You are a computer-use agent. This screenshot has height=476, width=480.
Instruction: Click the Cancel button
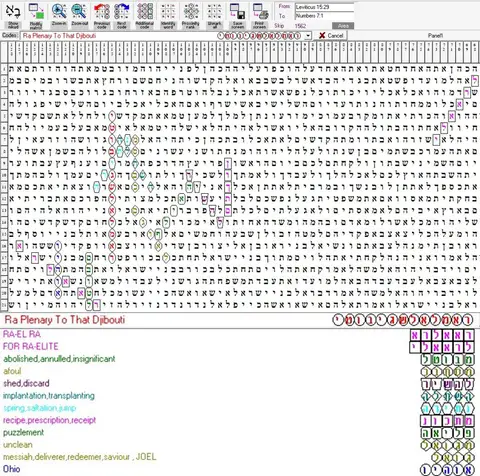pyautogui.click(x=331, y=36)
